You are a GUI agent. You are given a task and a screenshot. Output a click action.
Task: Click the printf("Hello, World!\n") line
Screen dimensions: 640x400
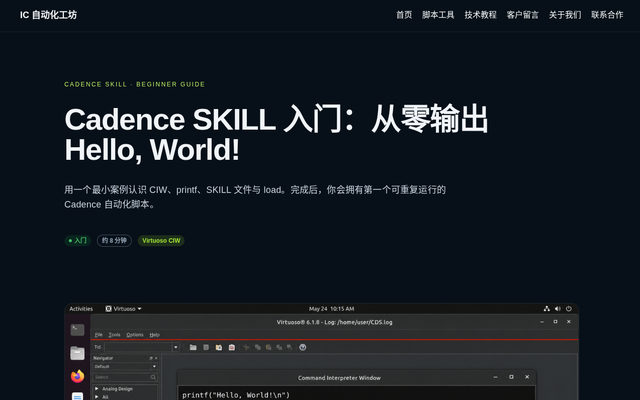click(236, 395)
